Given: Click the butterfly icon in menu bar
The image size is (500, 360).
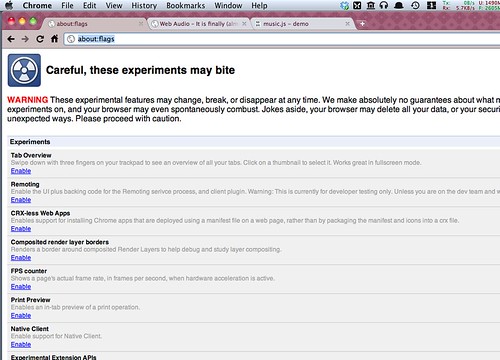Looking at the screenshot, I should coord(357,5).
